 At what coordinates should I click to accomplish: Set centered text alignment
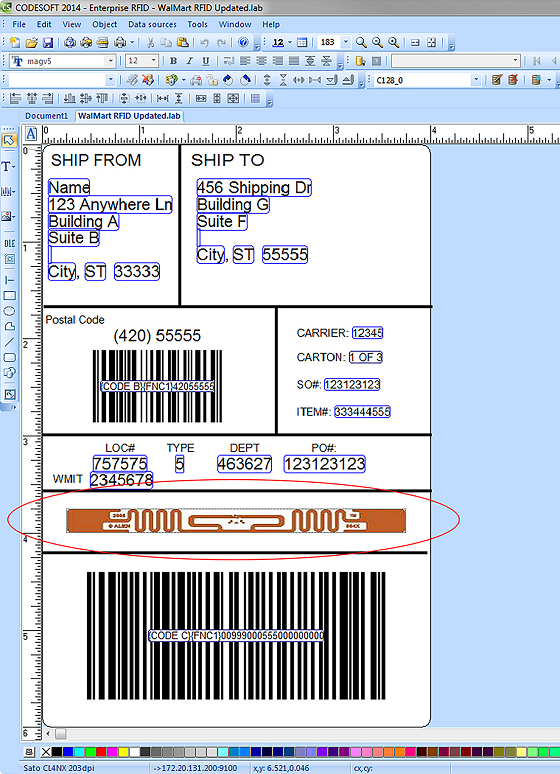click(261, 61)
